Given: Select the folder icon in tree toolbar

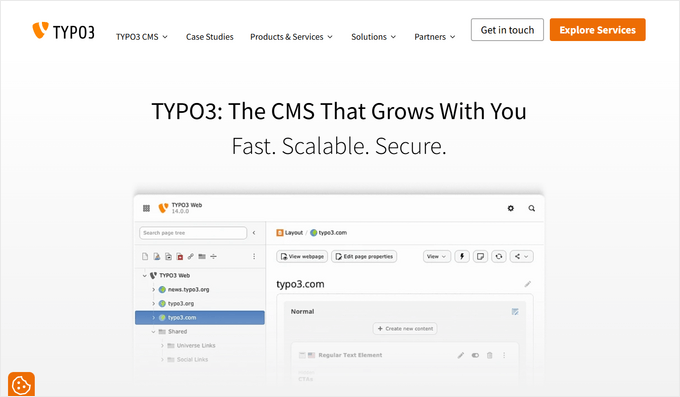Looking at the screenshot, I should (x=202, y=256).
